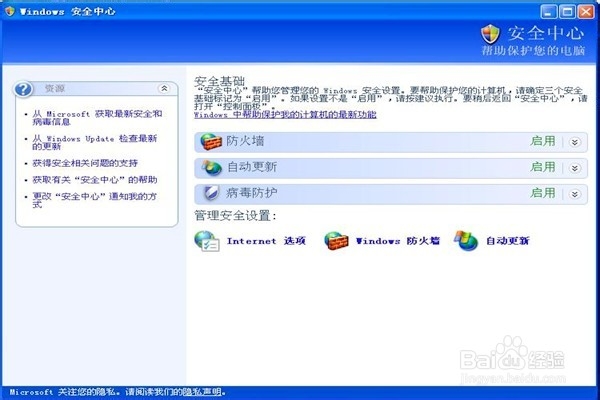Collapse the 资源 panel with its chevron
The image size is (600, 400).
tap(164, 88)
